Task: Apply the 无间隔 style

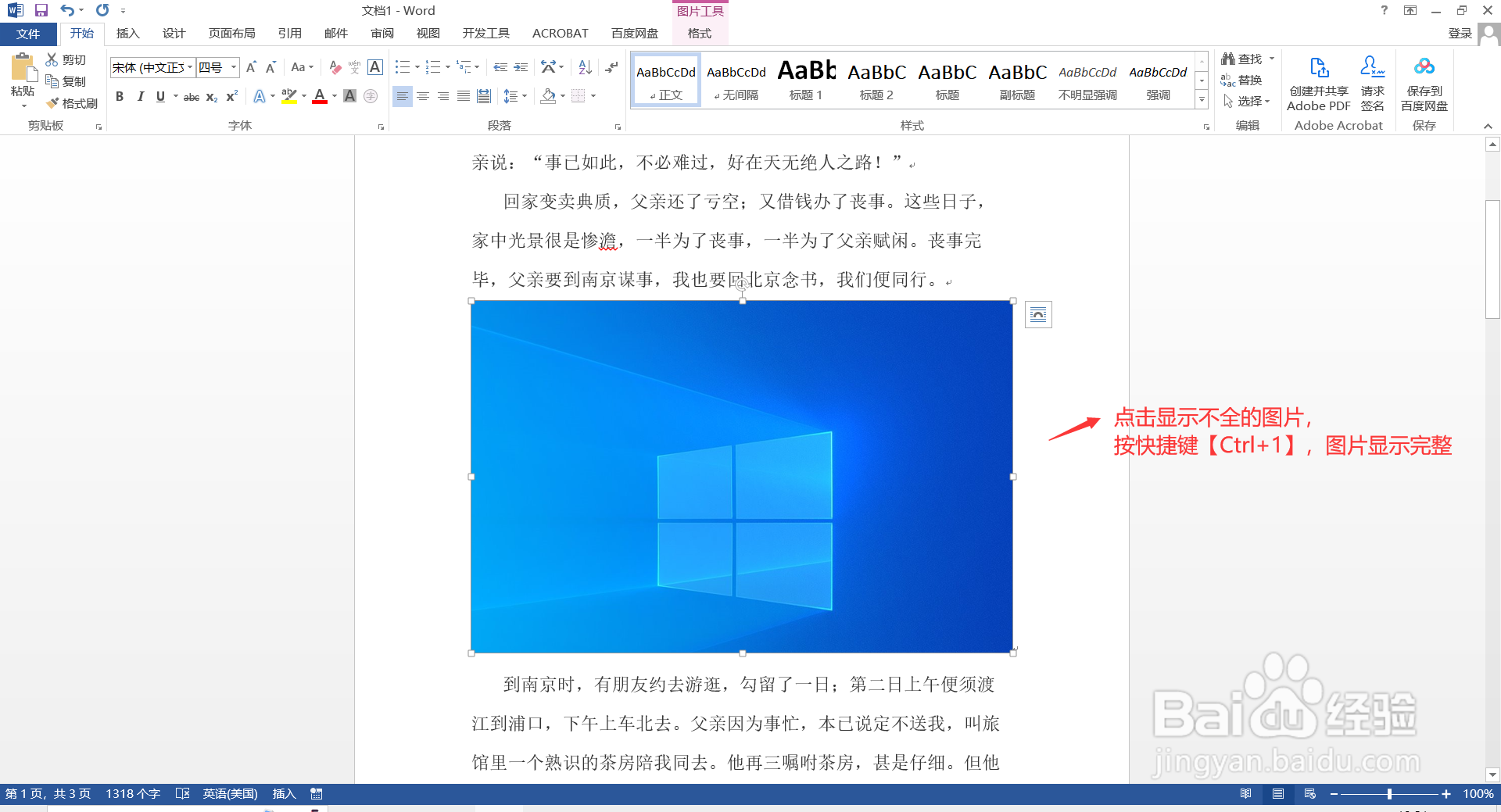Action: point(736,80)
